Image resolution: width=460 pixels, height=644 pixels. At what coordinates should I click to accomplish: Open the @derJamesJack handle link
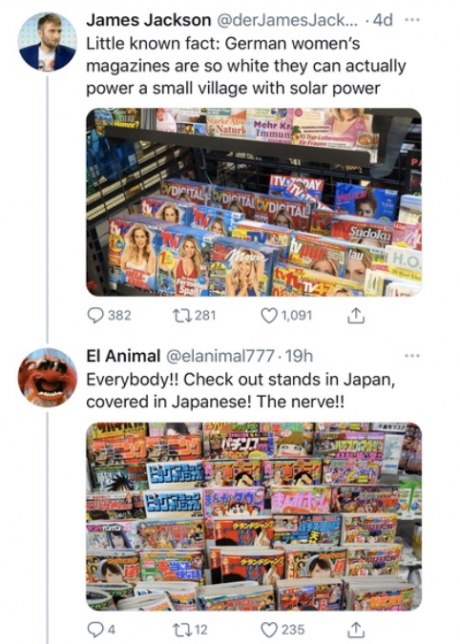287,20
